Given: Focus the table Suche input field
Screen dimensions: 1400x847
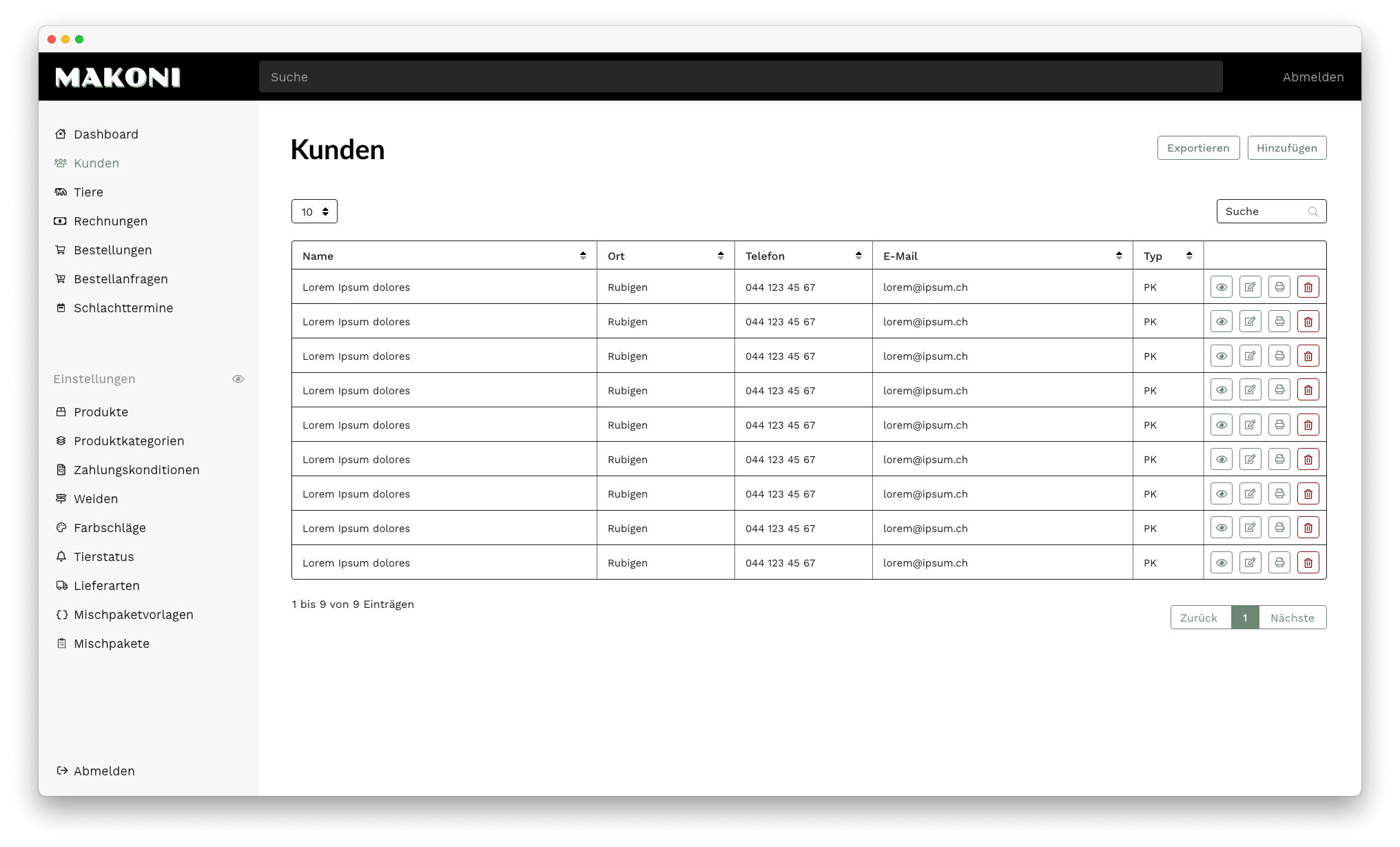Looking at the screenshot, I should point(1271,212).
